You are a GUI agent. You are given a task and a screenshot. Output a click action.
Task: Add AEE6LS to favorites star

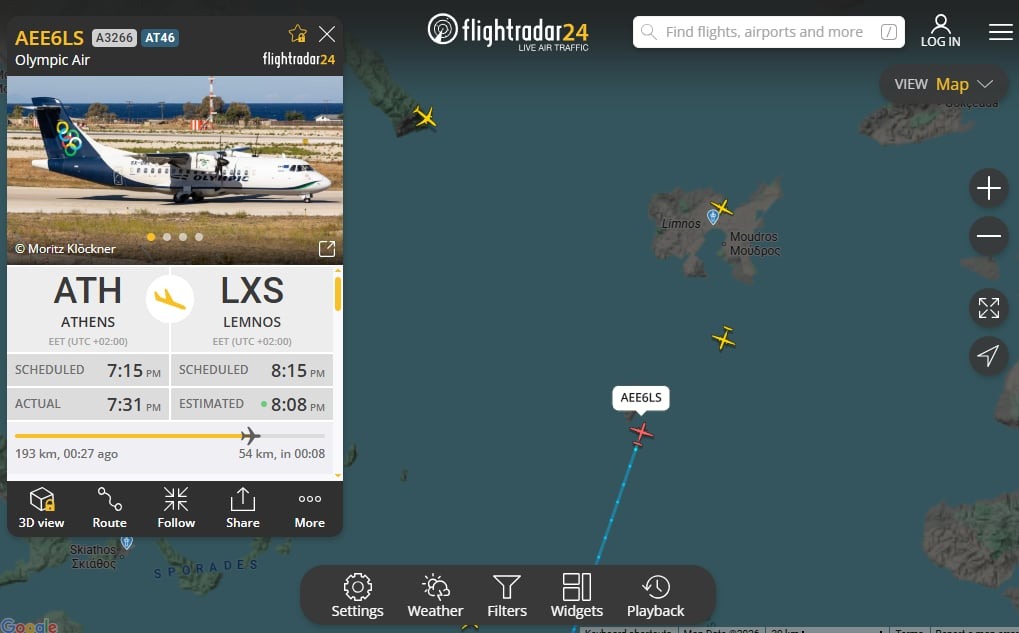pyautogui.click(x=298, y=33)
